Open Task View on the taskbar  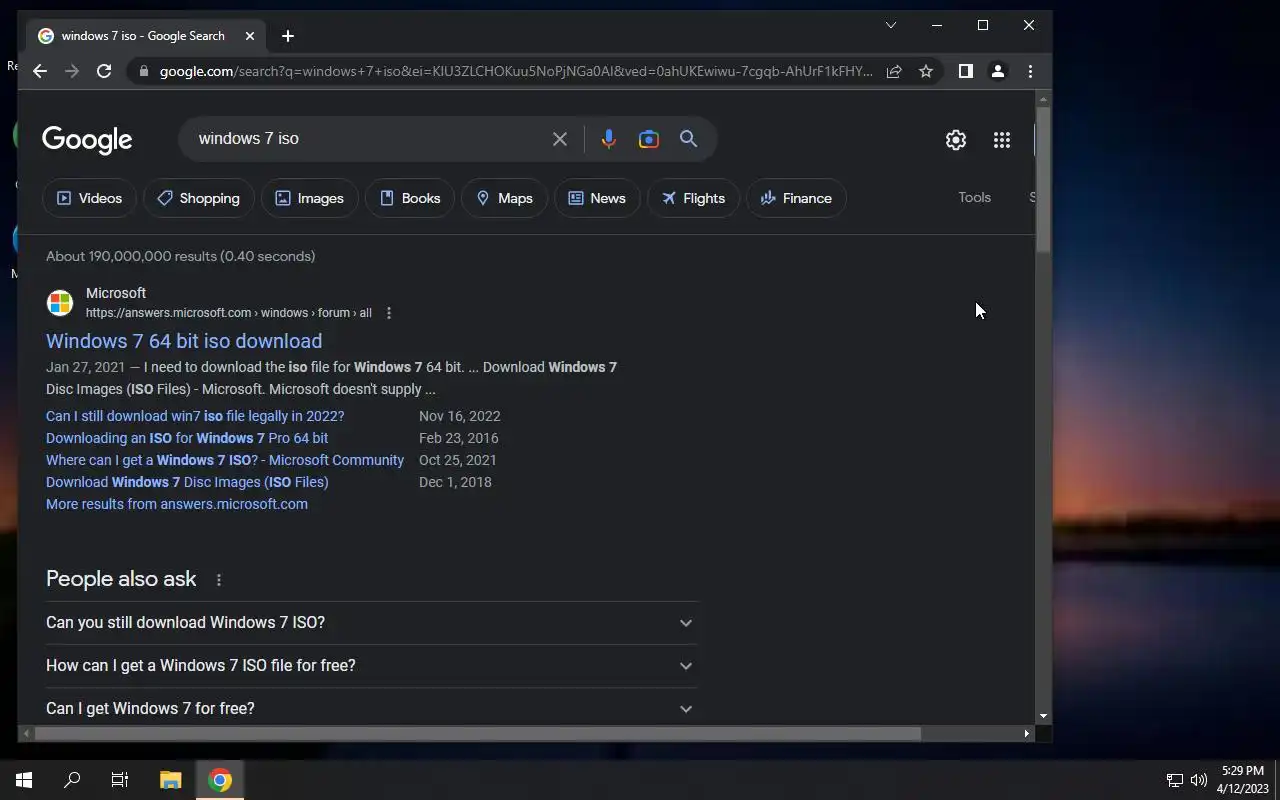click(120, 780)
